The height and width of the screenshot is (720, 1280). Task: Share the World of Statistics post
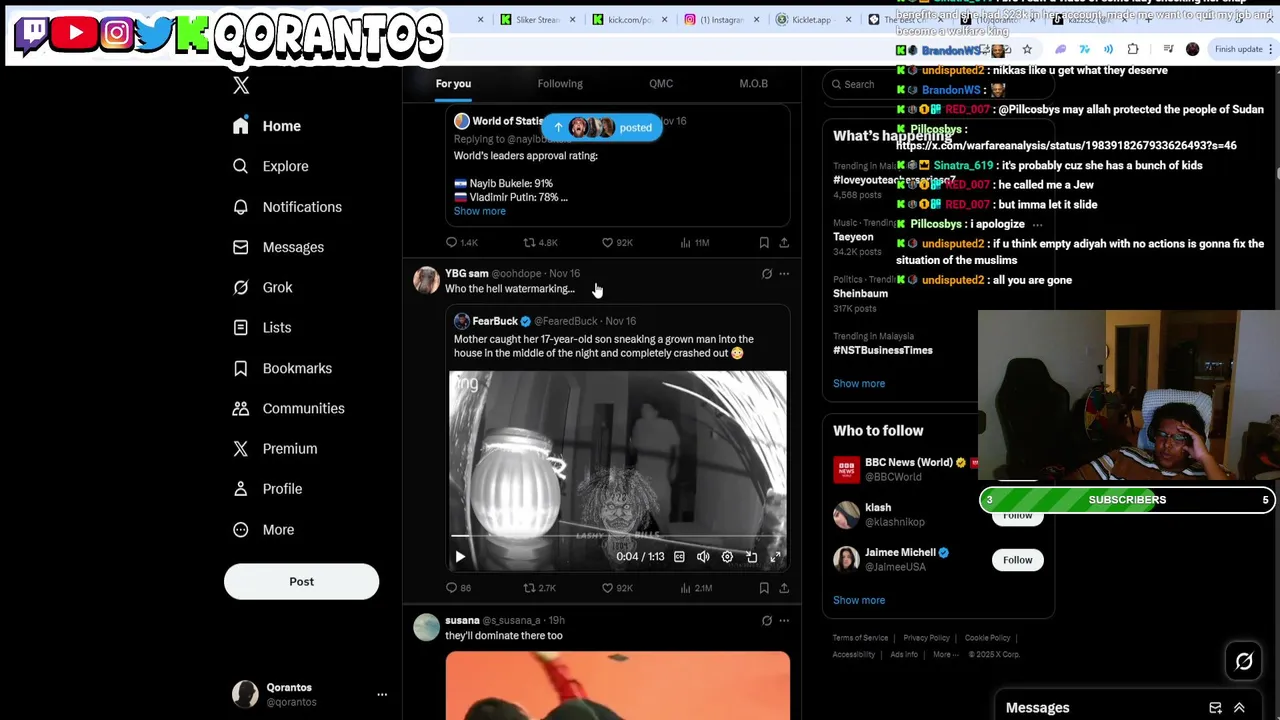[x=784, y=242]
